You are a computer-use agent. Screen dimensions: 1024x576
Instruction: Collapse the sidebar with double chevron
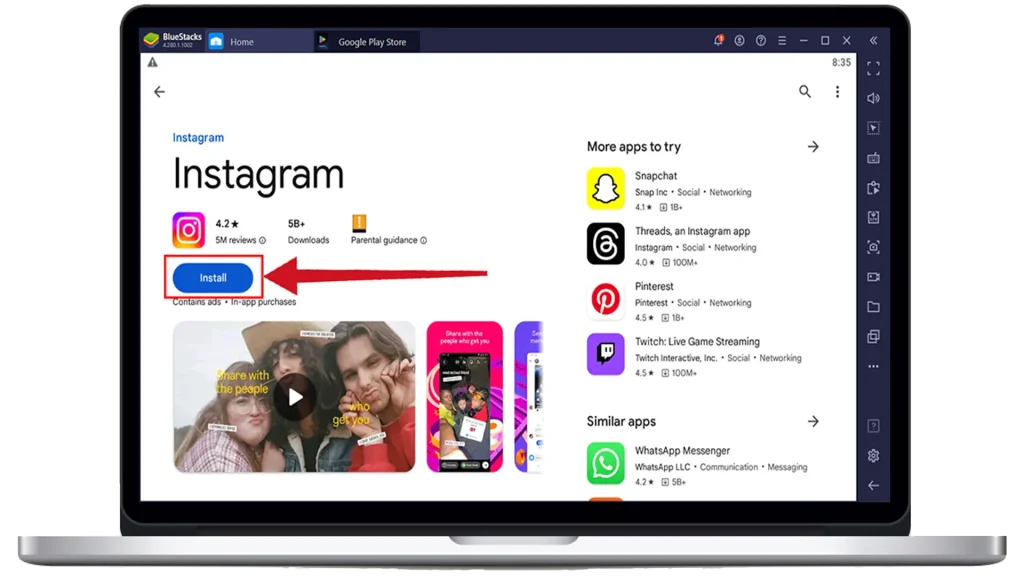click(x=873, y=40)
